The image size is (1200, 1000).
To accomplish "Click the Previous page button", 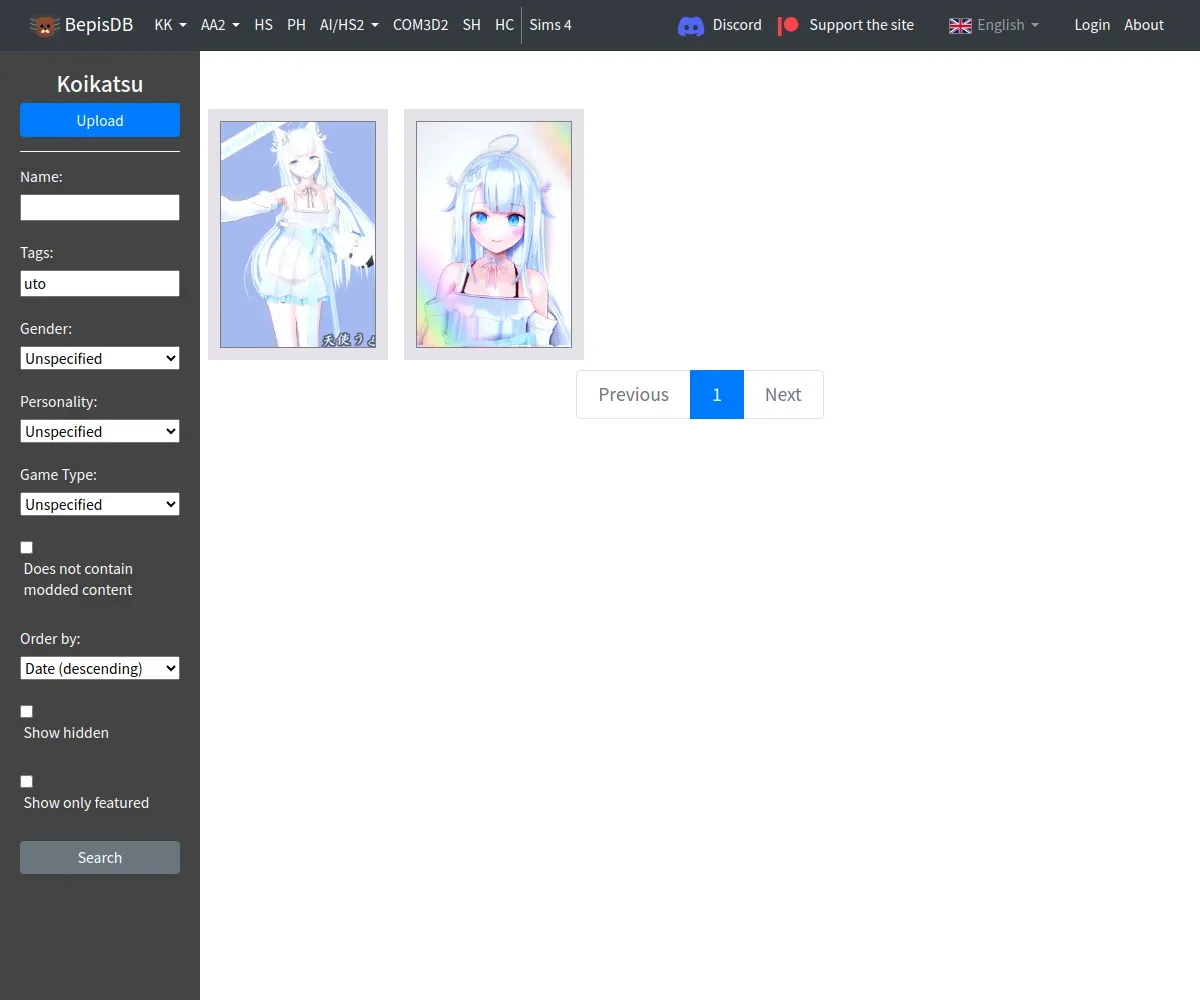I will click(x=633, y=394).
